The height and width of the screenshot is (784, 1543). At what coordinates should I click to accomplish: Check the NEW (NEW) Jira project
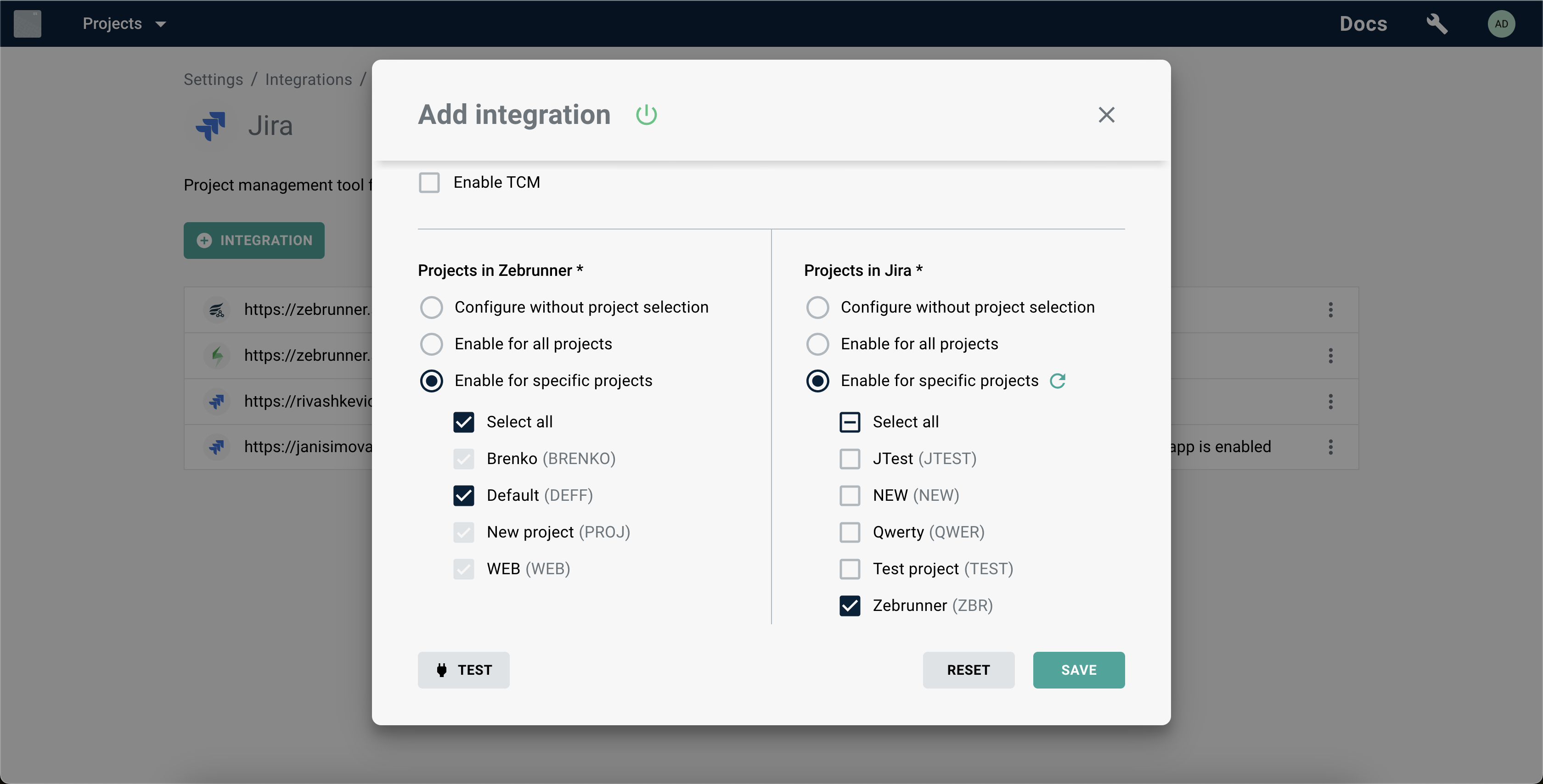coord(850,495)
